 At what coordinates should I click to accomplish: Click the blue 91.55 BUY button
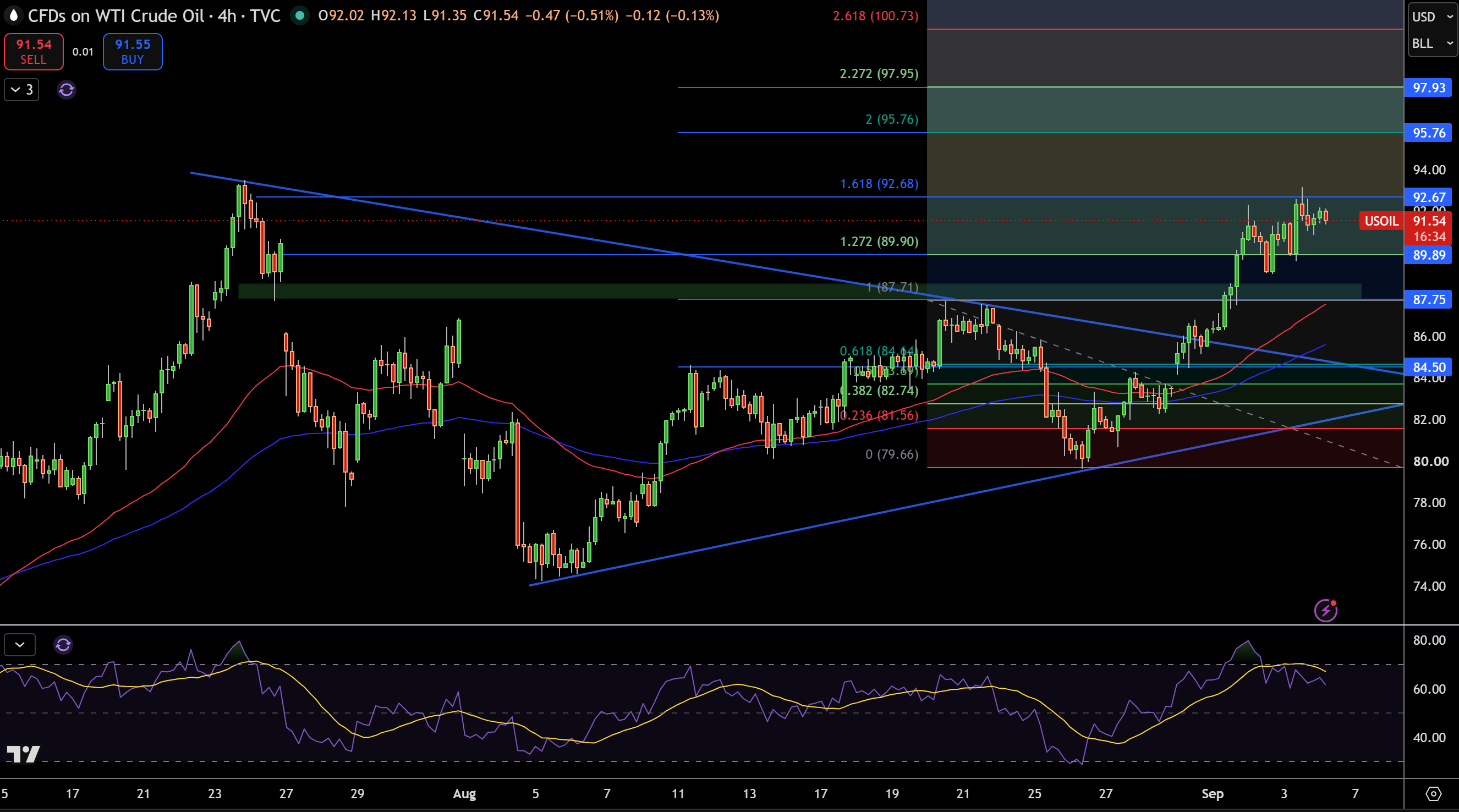(133, 52)
